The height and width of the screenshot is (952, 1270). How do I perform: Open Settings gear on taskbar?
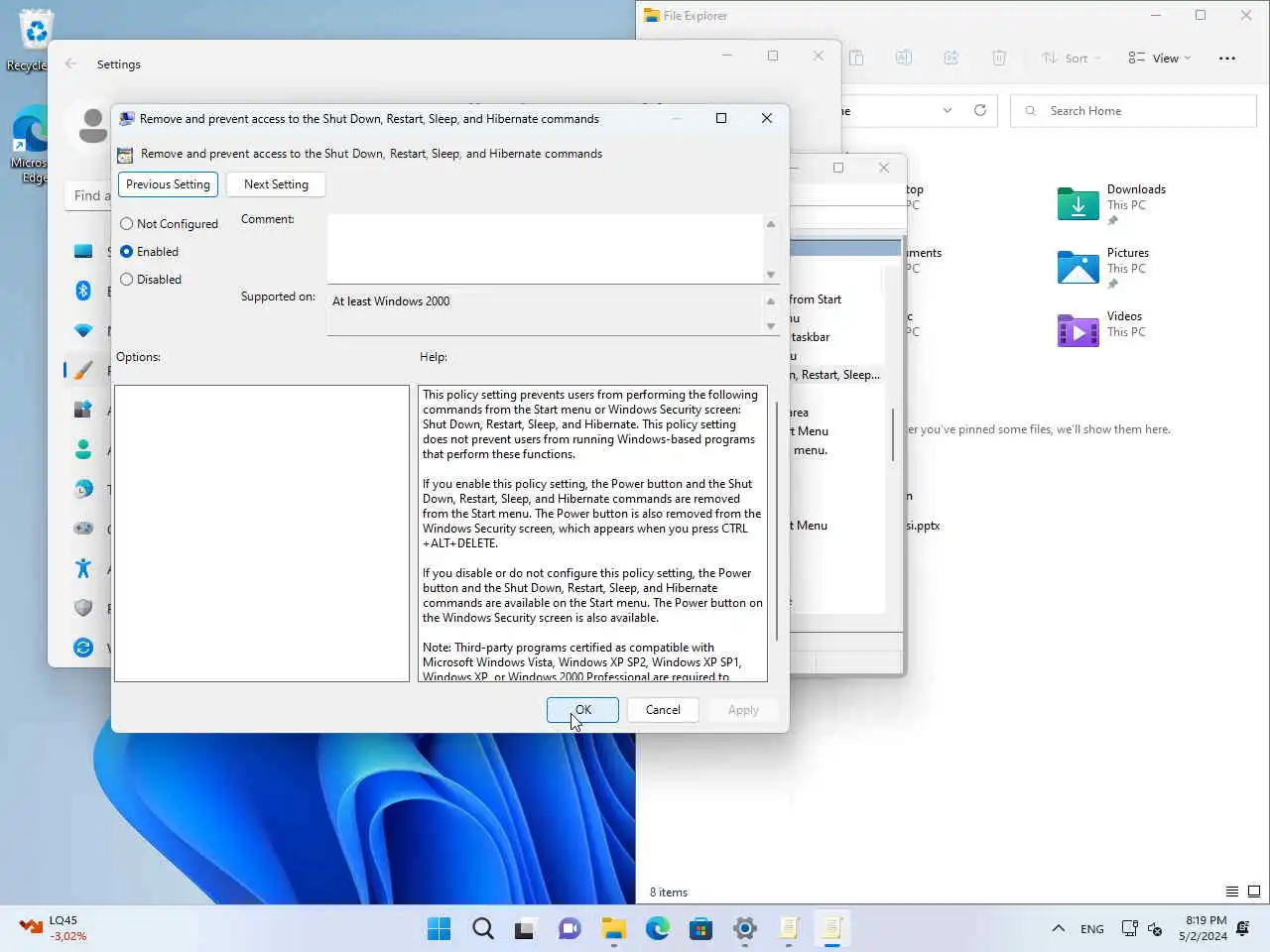coord(745,928)
